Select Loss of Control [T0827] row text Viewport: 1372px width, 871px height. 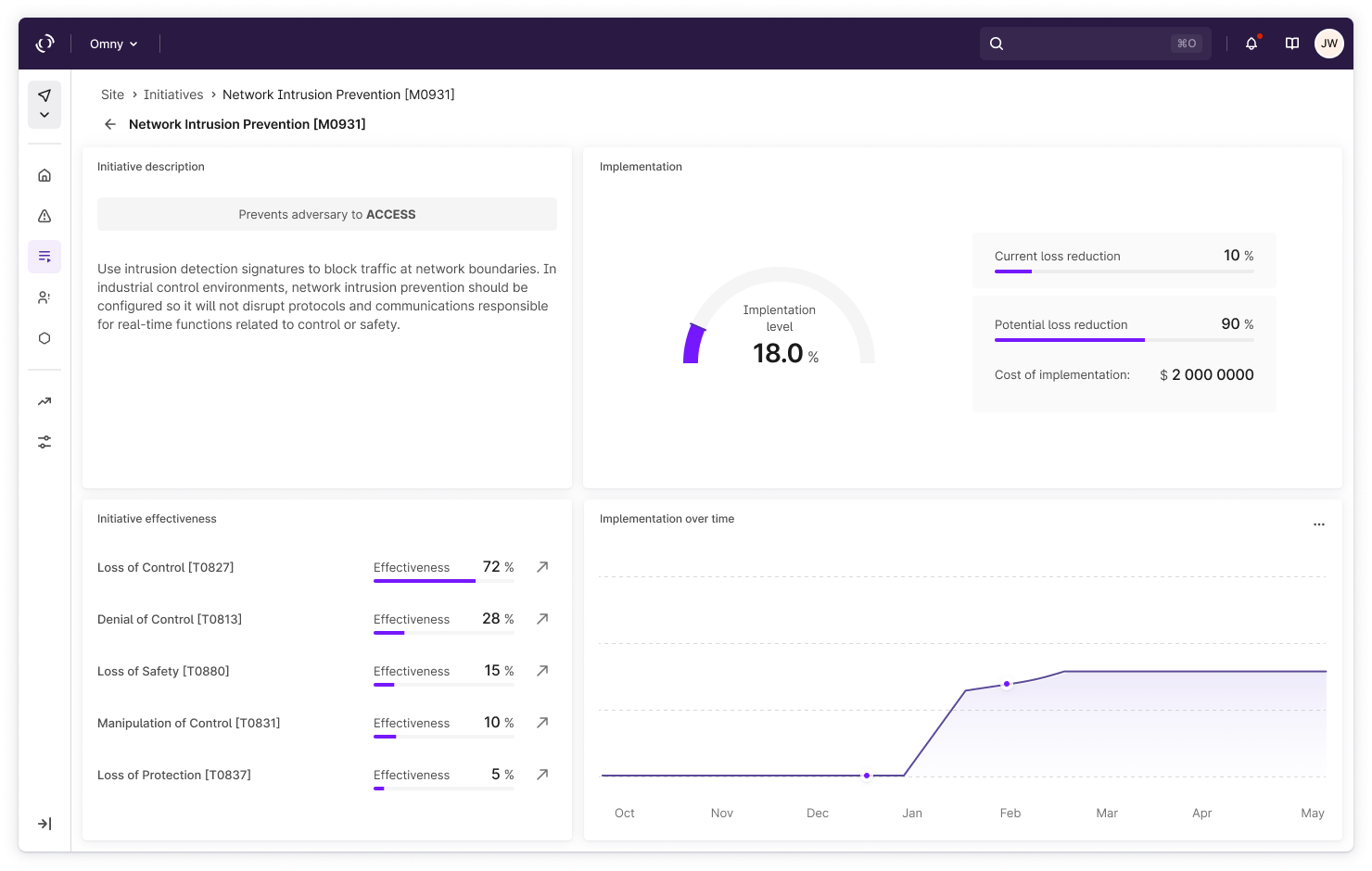(x=165, y=567)
